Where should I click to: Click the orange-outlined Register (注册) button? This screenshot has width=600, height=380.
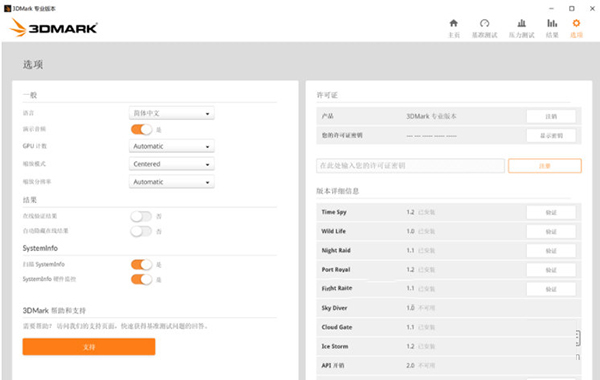point(545,166)
